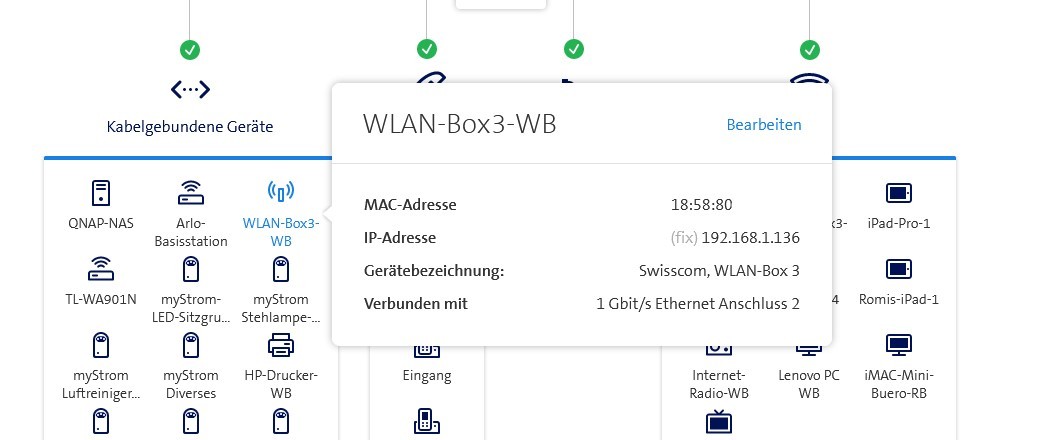Select the Eingang telephone device

click(x=427, y=352)
